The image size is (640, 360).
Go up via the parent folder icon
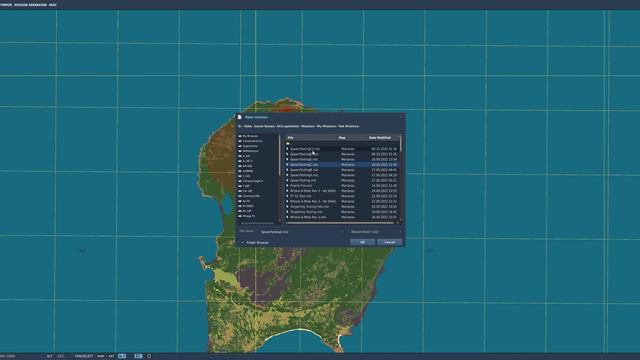[x=288, y=144]
